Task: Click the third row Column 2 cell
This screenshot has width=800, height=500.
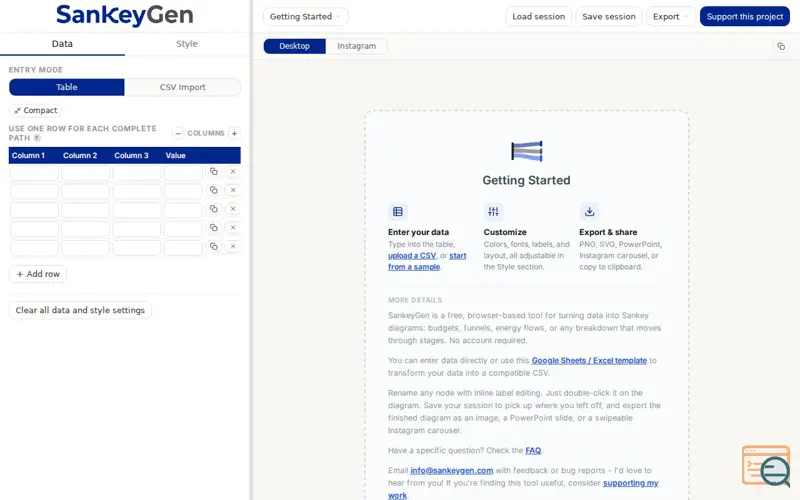Action: (x=85, y=210)
